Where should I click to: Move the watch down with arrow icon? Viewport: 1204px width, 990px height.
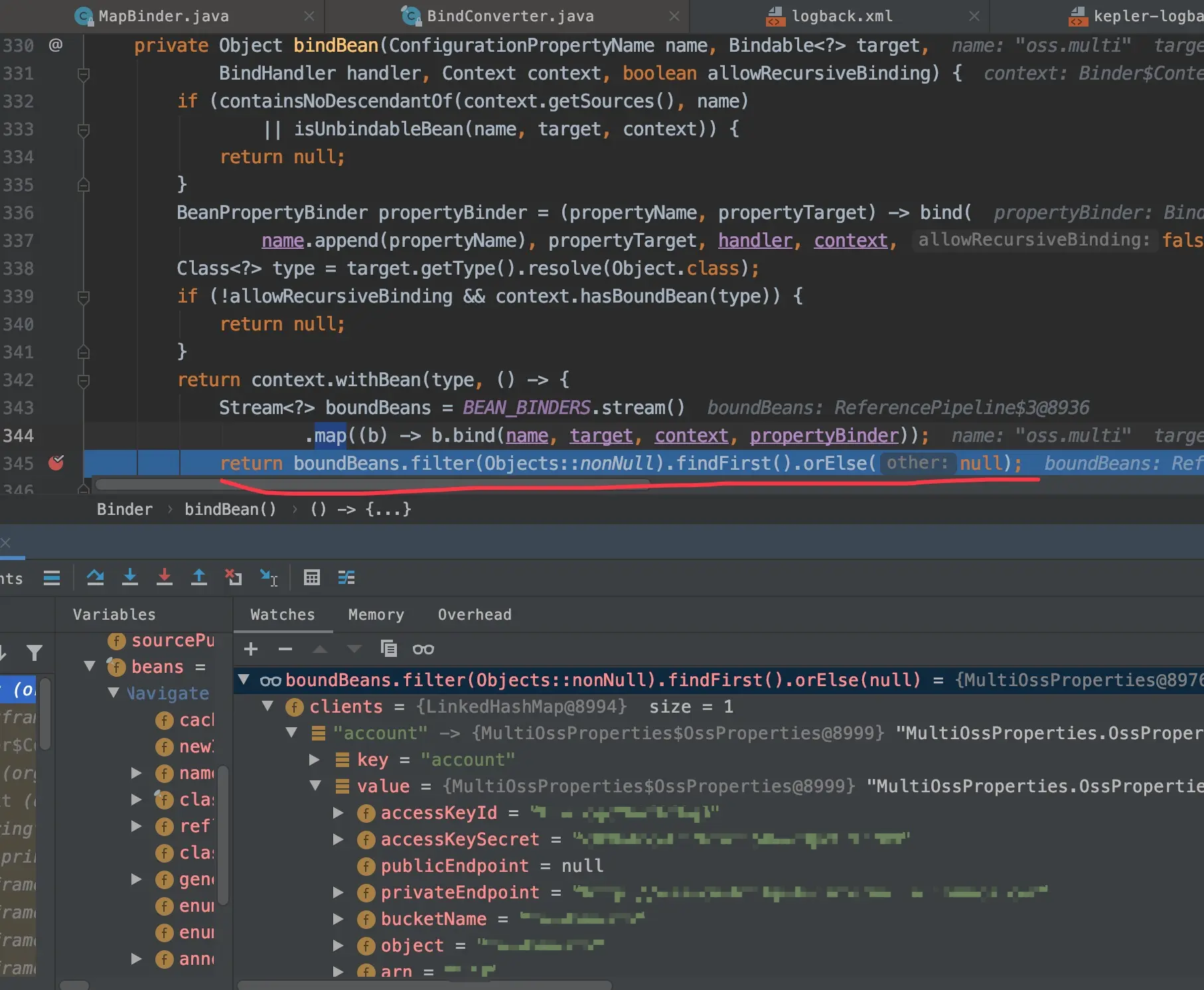coord(354,649)
